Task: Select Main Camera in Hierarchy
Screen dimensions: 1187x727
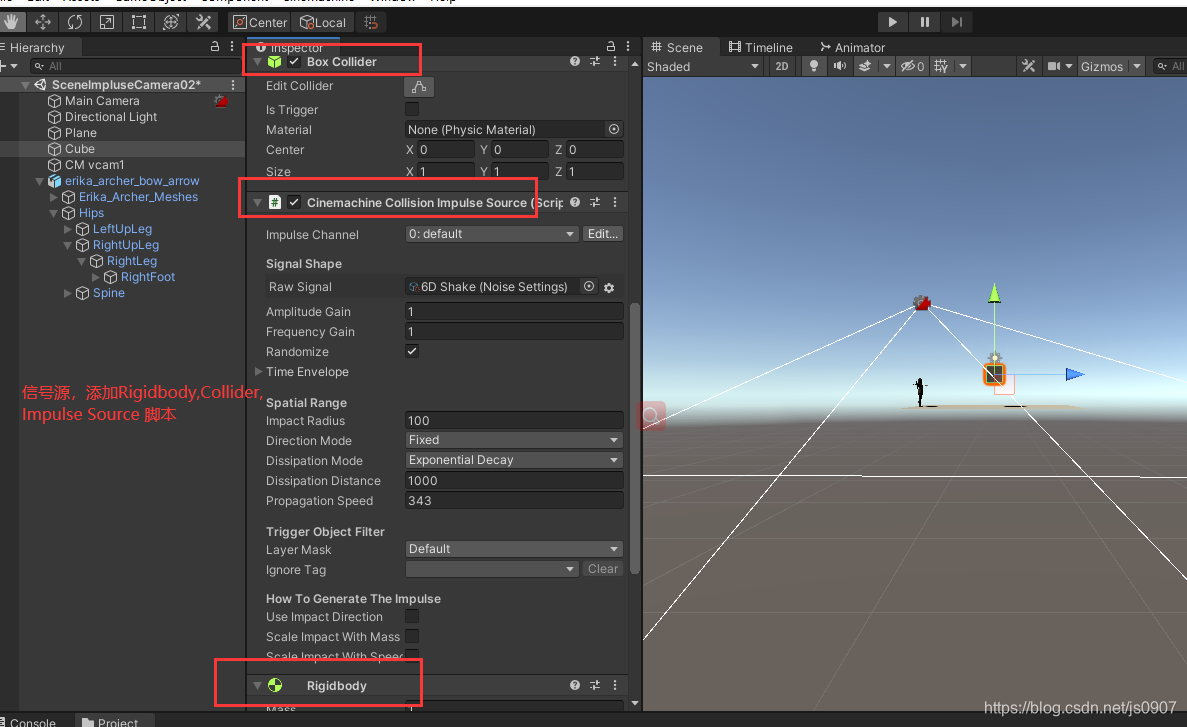Action: [101, 101]
